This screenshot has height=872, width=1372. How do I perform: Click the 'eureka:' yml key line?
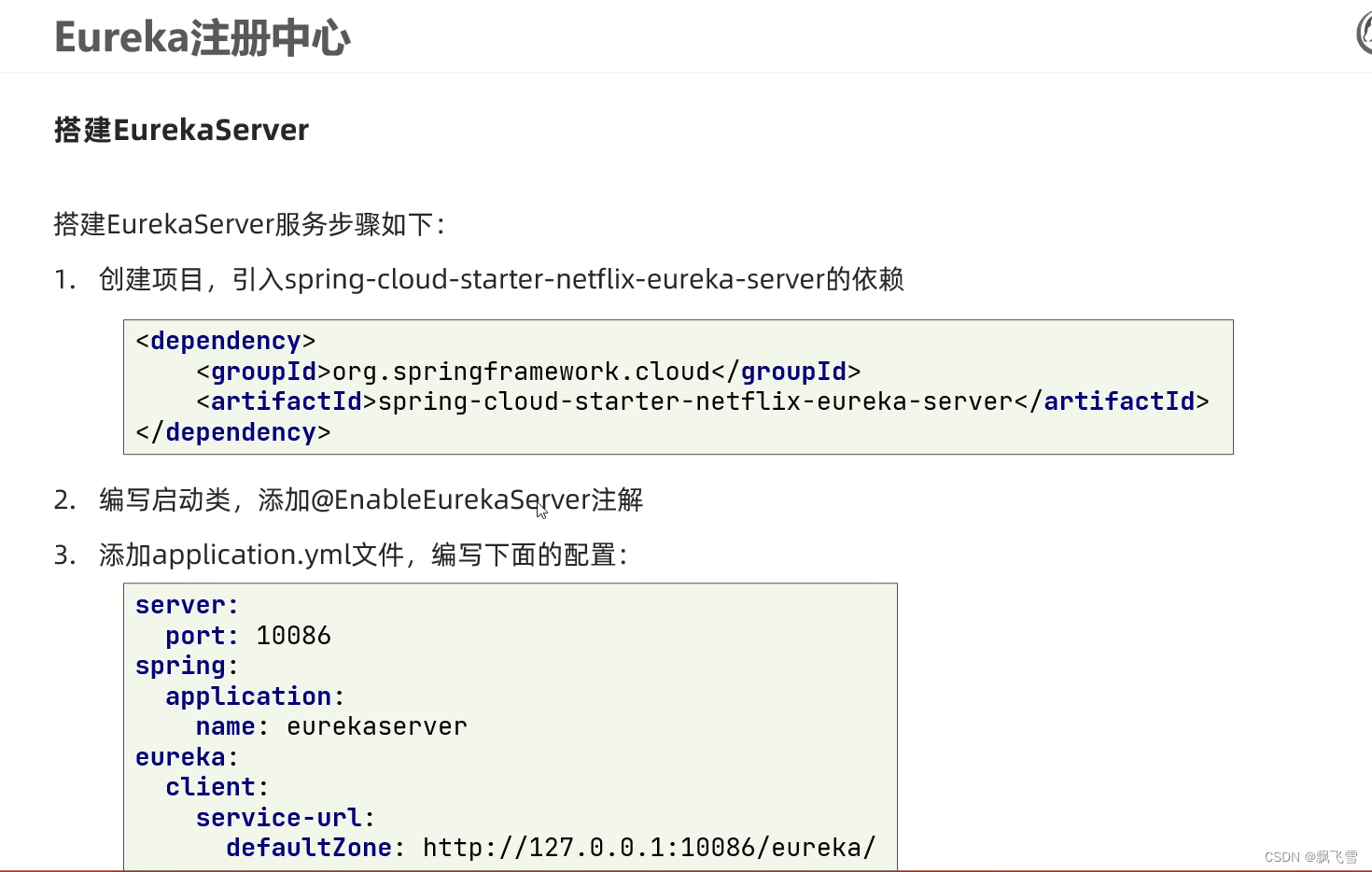tap(187, 757)
